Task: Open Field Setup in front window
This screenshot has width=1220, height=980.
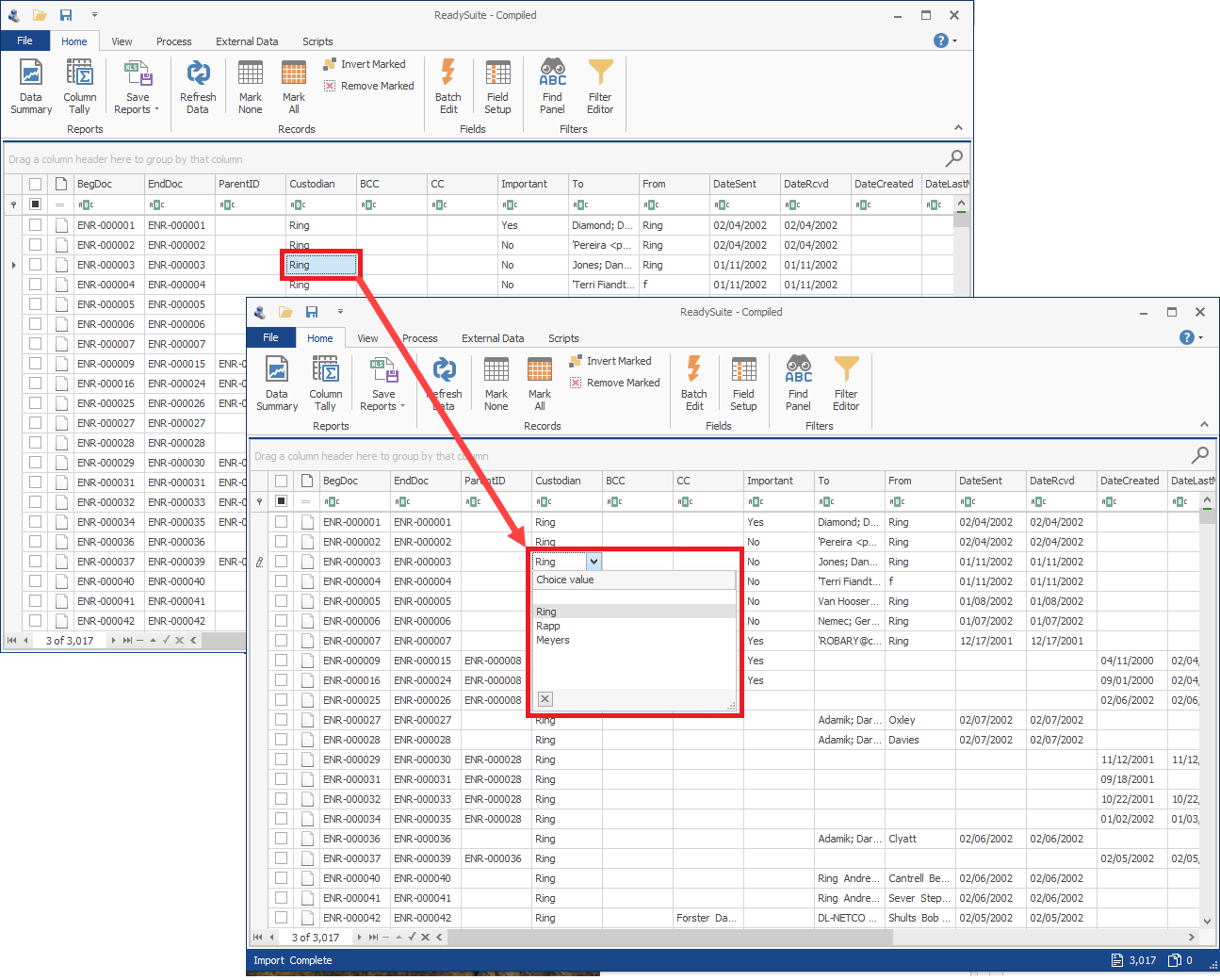Action: [743, 384]
